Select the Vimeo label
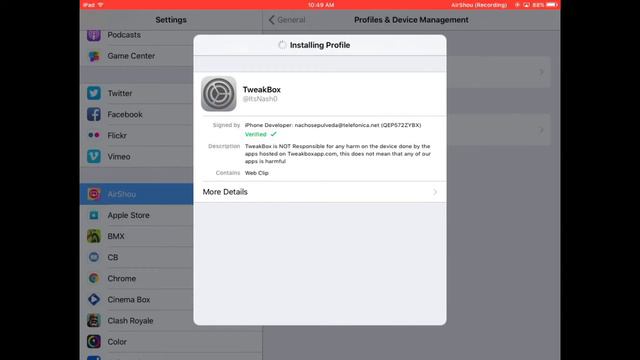640x360 pixels. point(119,156)
